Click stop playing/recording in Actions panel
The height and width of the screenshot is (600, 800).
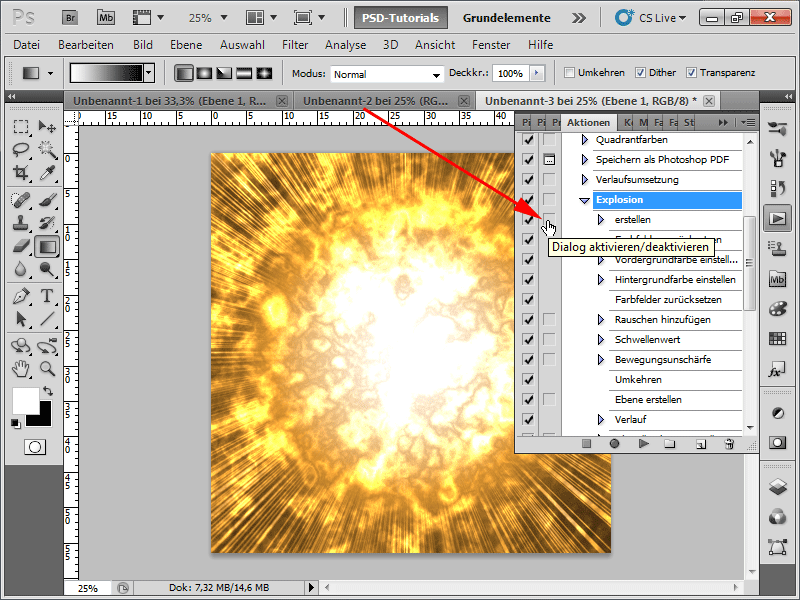coord(586,444)
